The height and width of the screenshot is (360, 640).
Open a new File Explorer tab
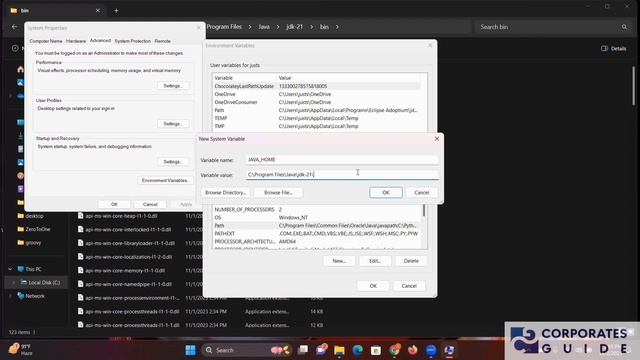116,11
